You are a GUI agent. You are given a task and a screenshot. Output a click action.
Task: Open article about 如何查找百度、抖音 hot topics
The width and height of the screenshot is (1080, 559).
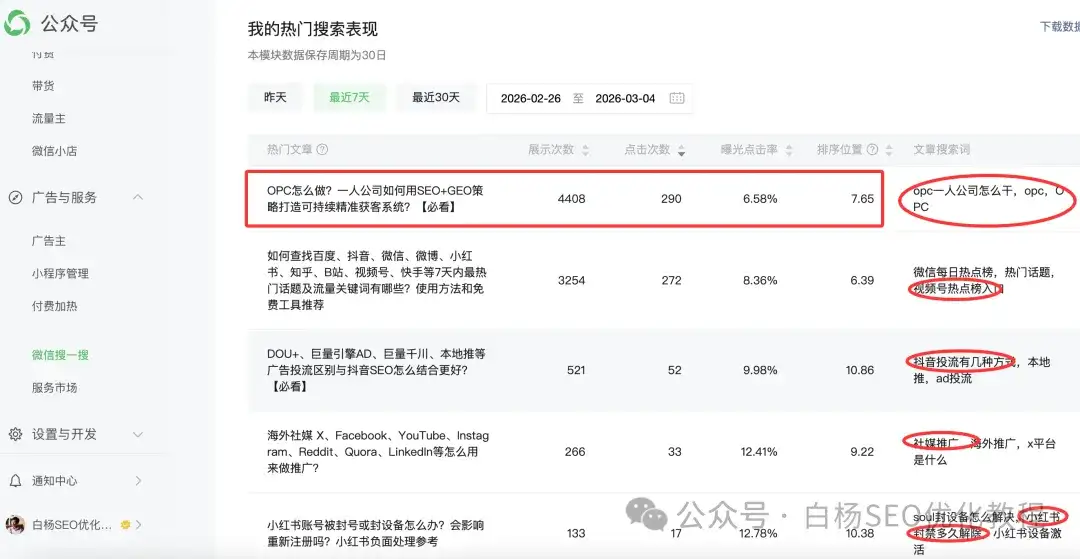click(377, 280)
